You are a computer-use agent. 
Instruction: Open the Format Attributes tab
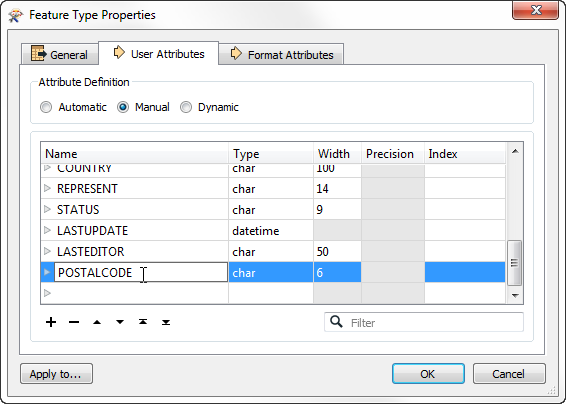281,54
